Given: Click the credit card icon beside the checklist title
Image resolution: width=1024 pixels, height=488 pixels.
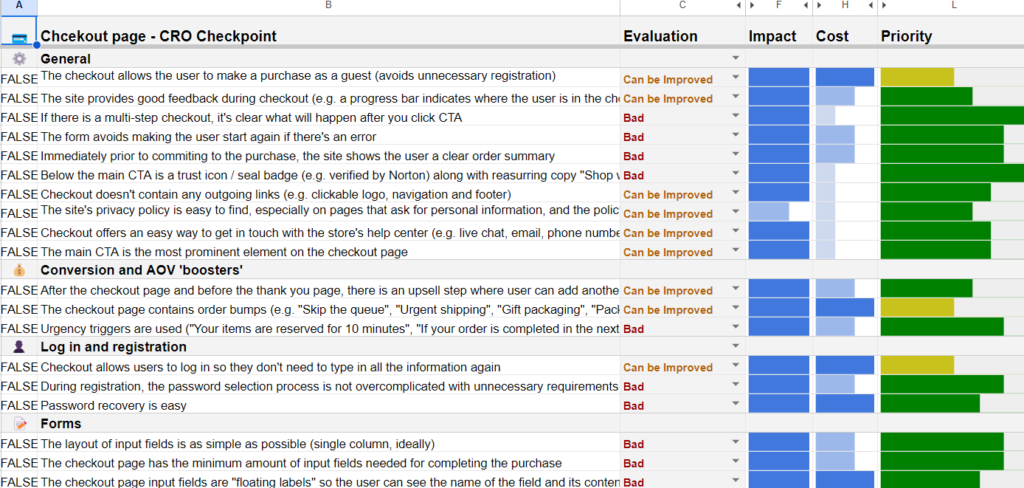Looking at the screenshot, I should [x=19, y=38].
